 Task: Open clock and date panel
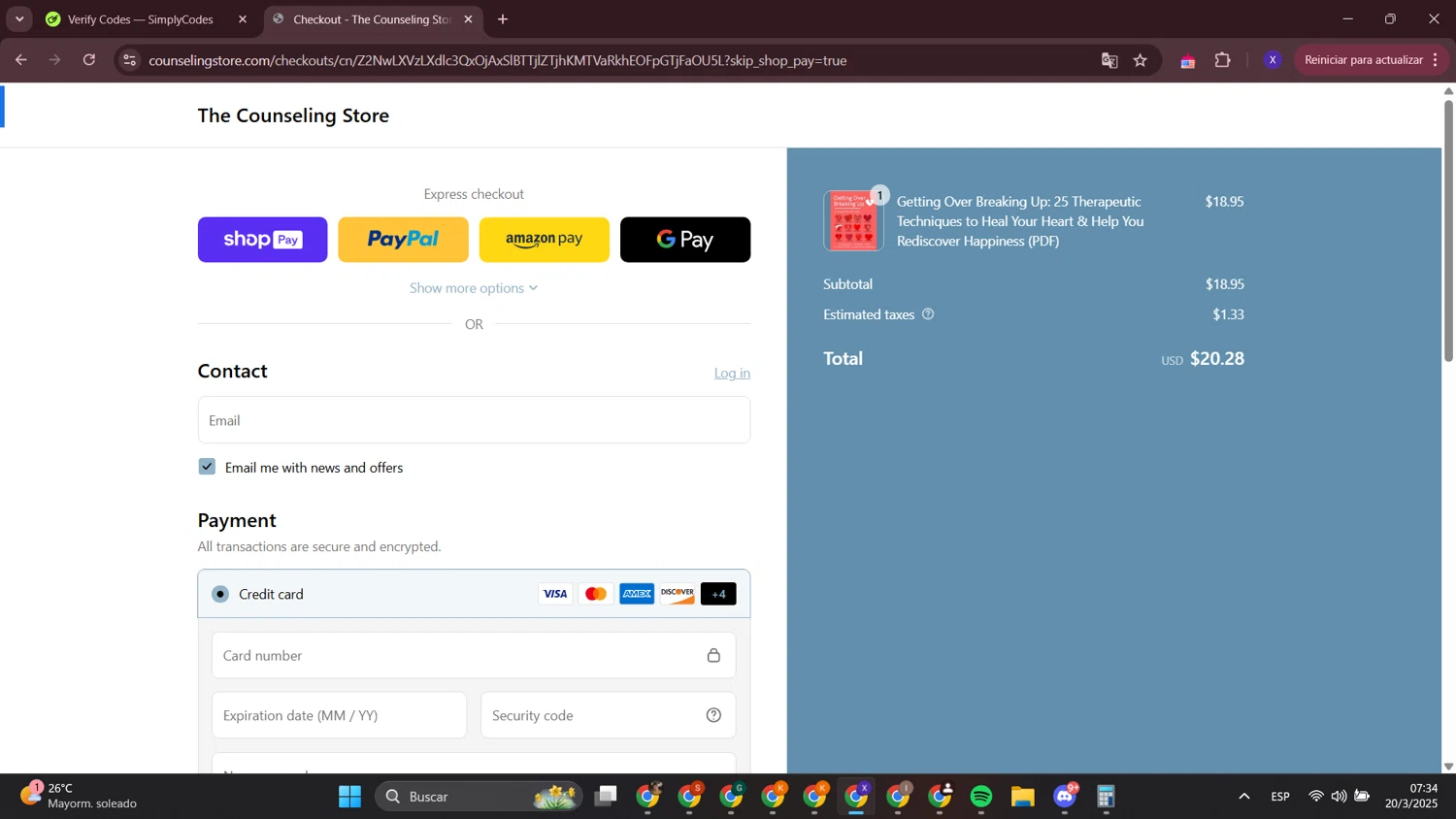[1411, 796]
